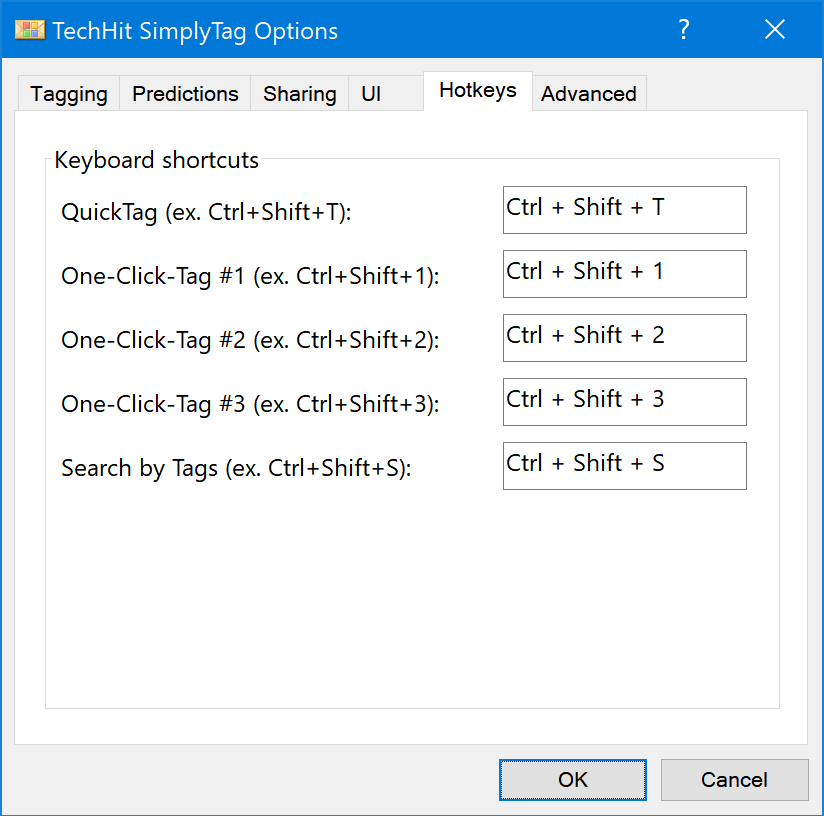Go to the Sharing tab
Viewport: 824px width, 816px height.
300,94
